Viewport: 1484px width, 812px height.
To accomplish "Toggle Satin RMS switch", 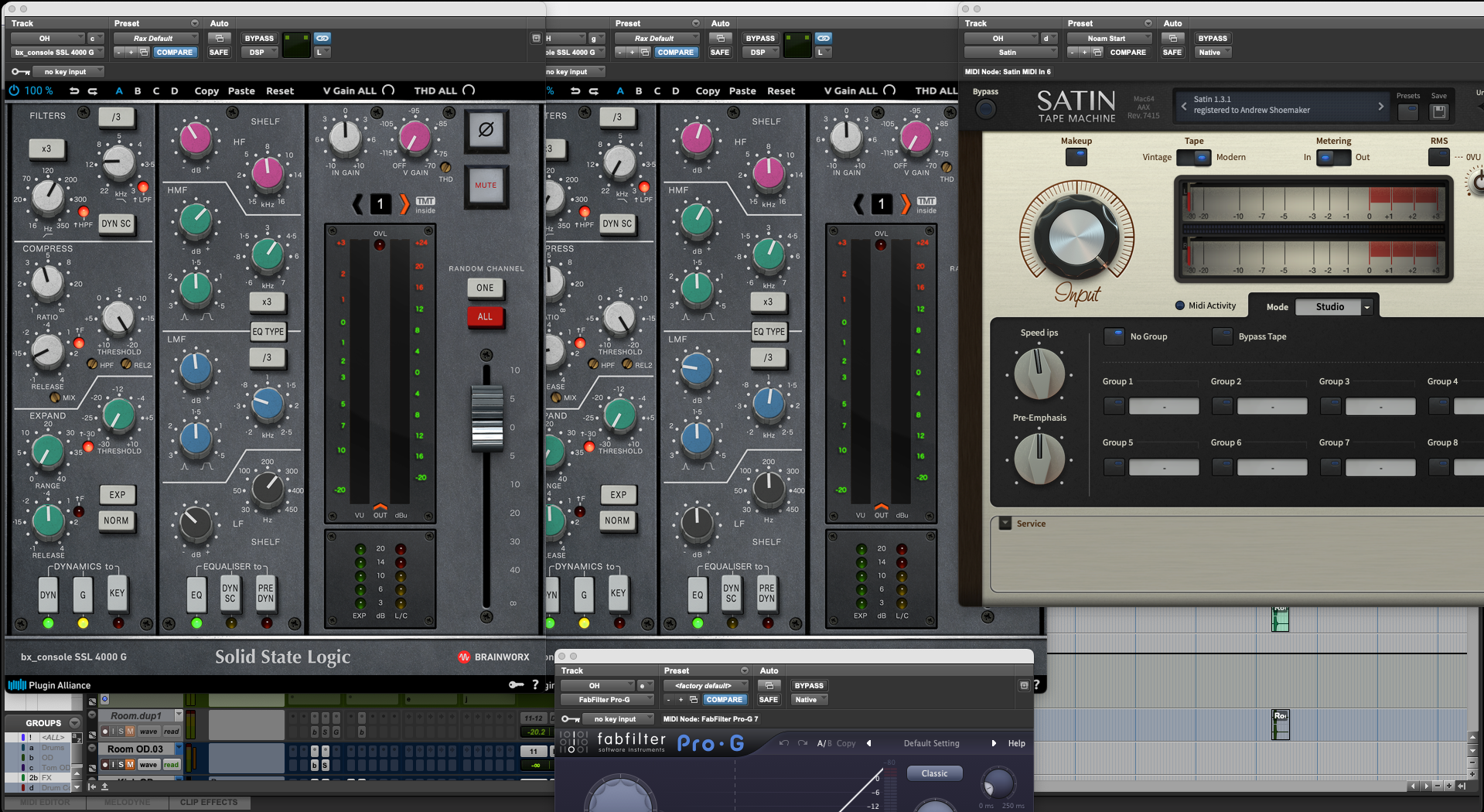I will [x=1438, y=157].
